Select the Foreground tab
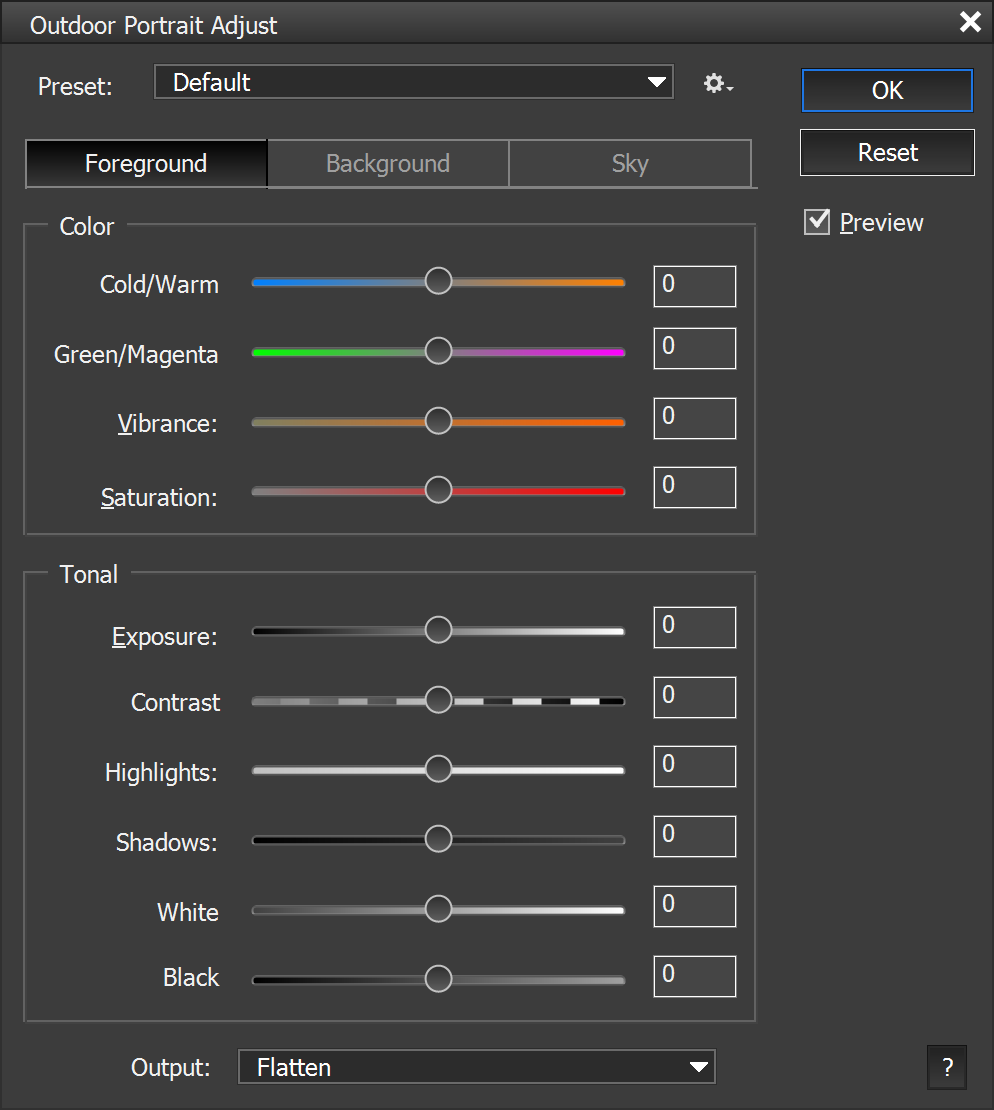994x1110 pixels. [146, 164]
